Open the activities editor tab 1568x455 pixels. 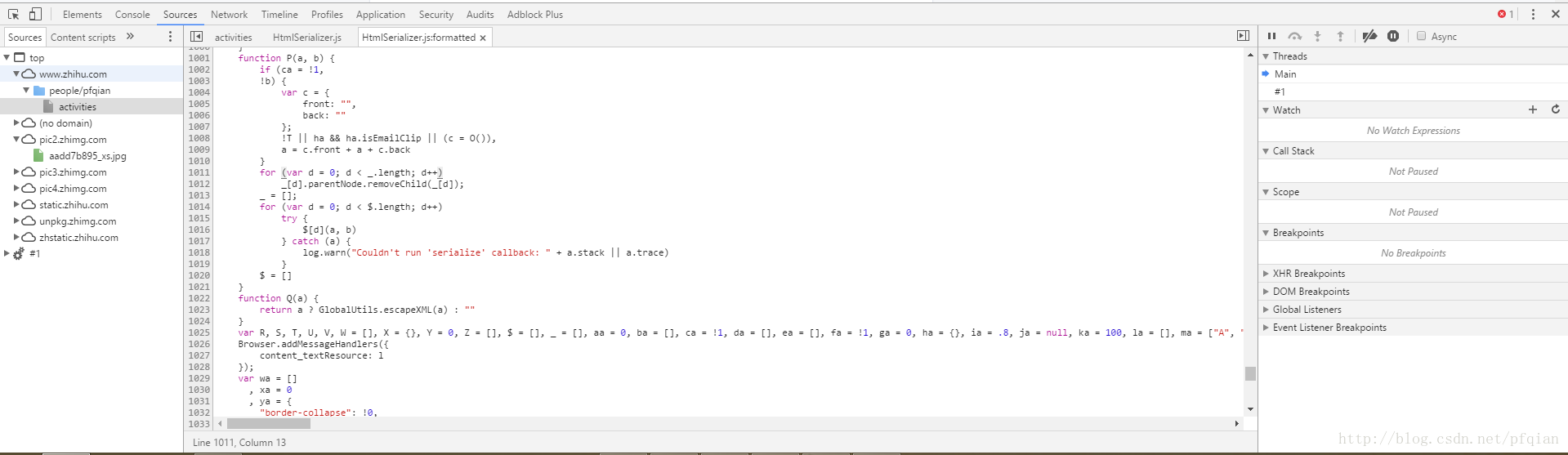click(x=234, y=38)
